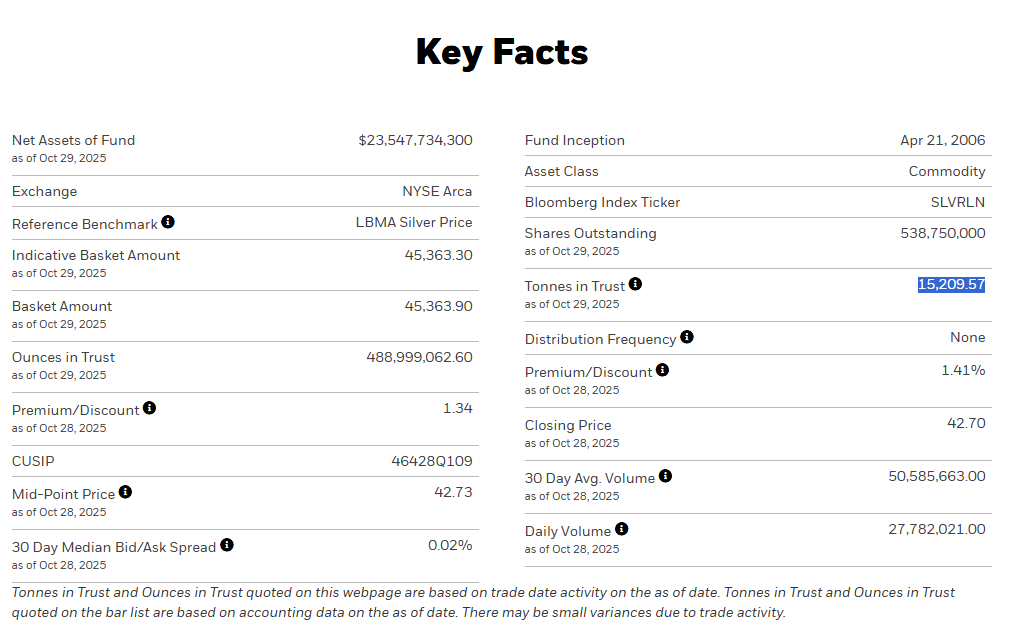Click the Key Facts heading
This screenshot has height=638, width=1014.
point(502,52)
